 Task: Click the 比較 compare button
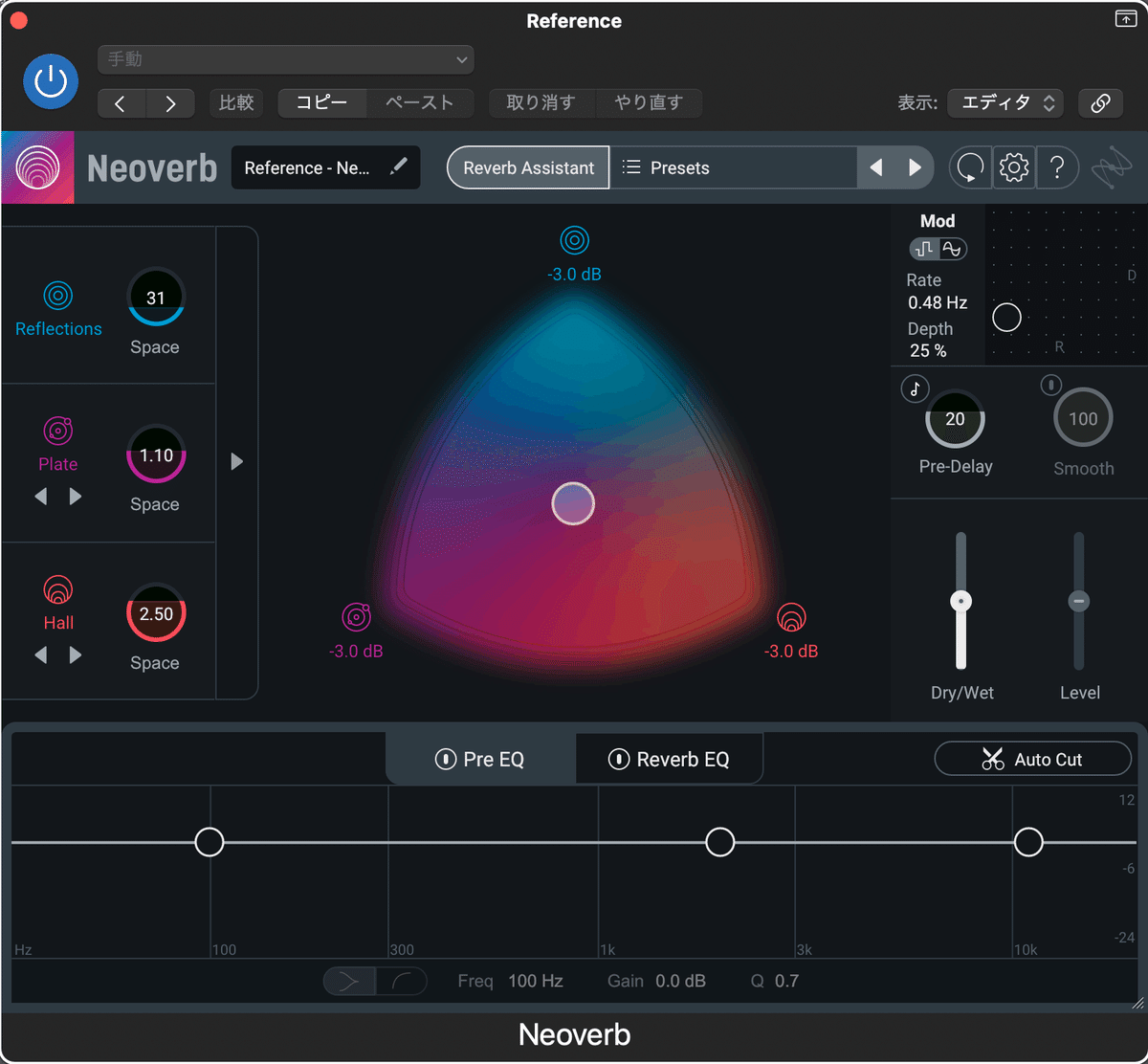tap(236, 103)
